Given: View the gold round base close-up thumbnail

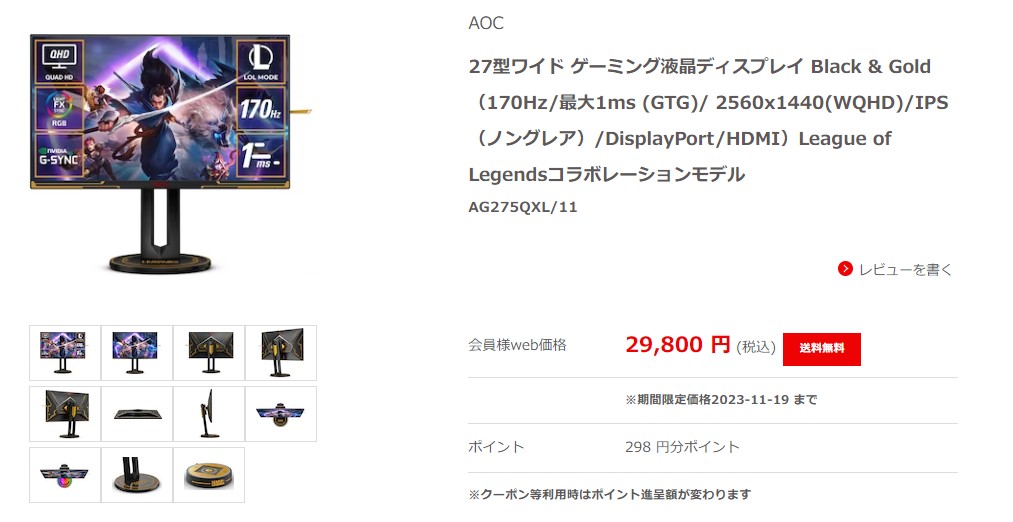Looking at the screenshot, I should 209,475.
